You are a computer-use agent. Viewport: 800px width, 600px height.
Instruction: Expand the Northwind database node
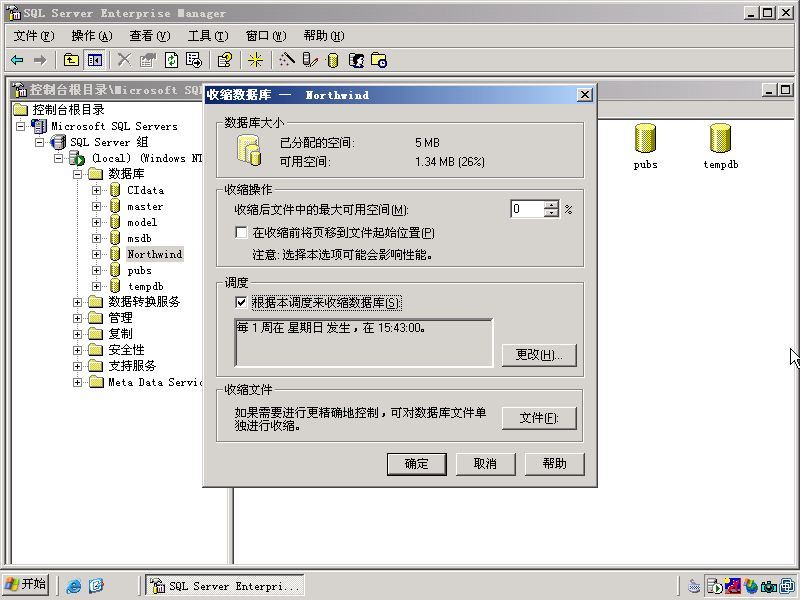[96, 254]
